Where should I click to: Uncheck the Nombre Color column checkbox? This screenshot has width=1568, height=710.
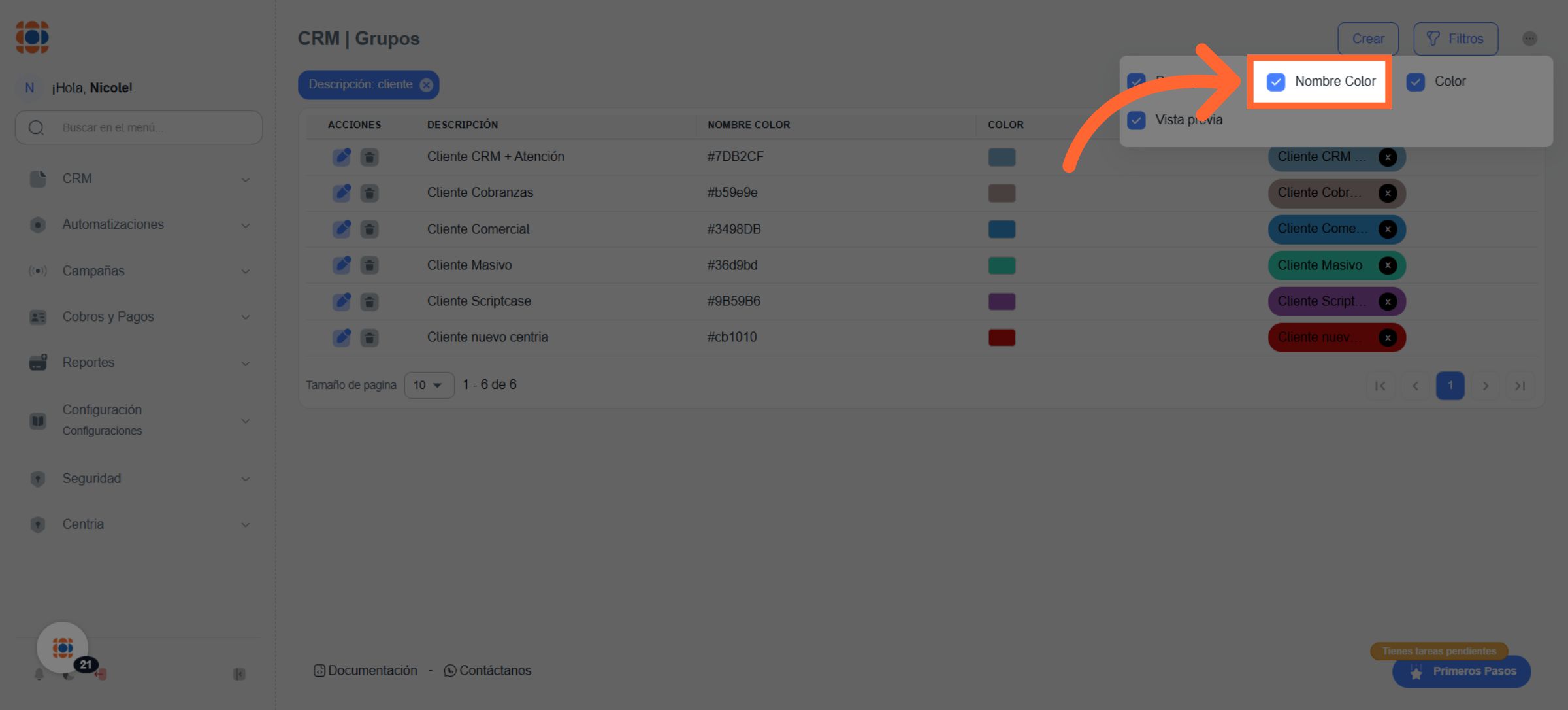1275,82
